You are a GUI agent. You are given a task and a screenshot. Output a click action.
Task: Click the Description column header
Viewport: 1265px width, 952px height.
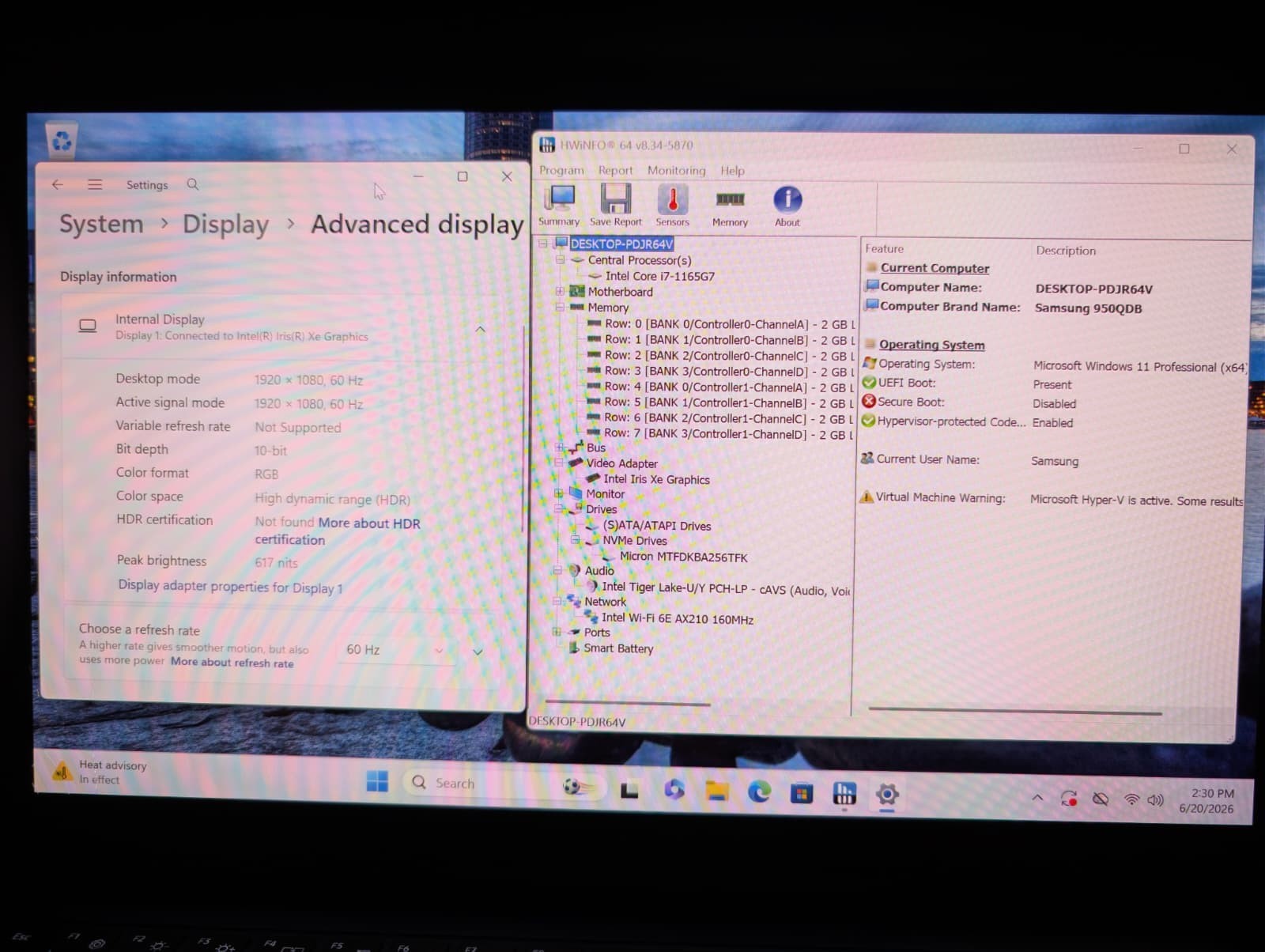point(1066,251)
